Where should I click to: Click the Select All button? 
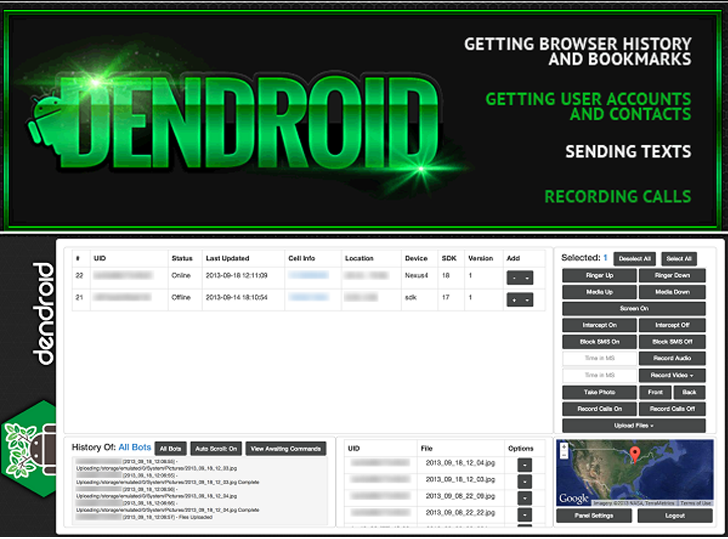point(679,259)
